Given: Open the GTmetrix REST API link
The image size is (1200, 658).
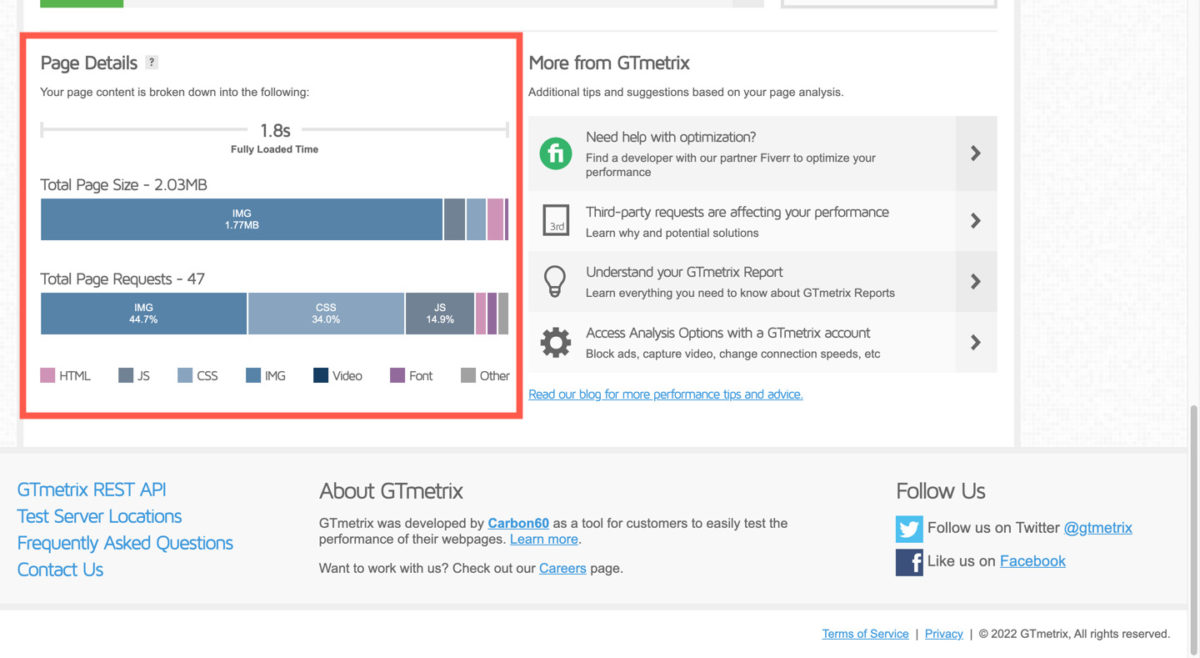Looking at the screenshot, I should pos(92,490).
